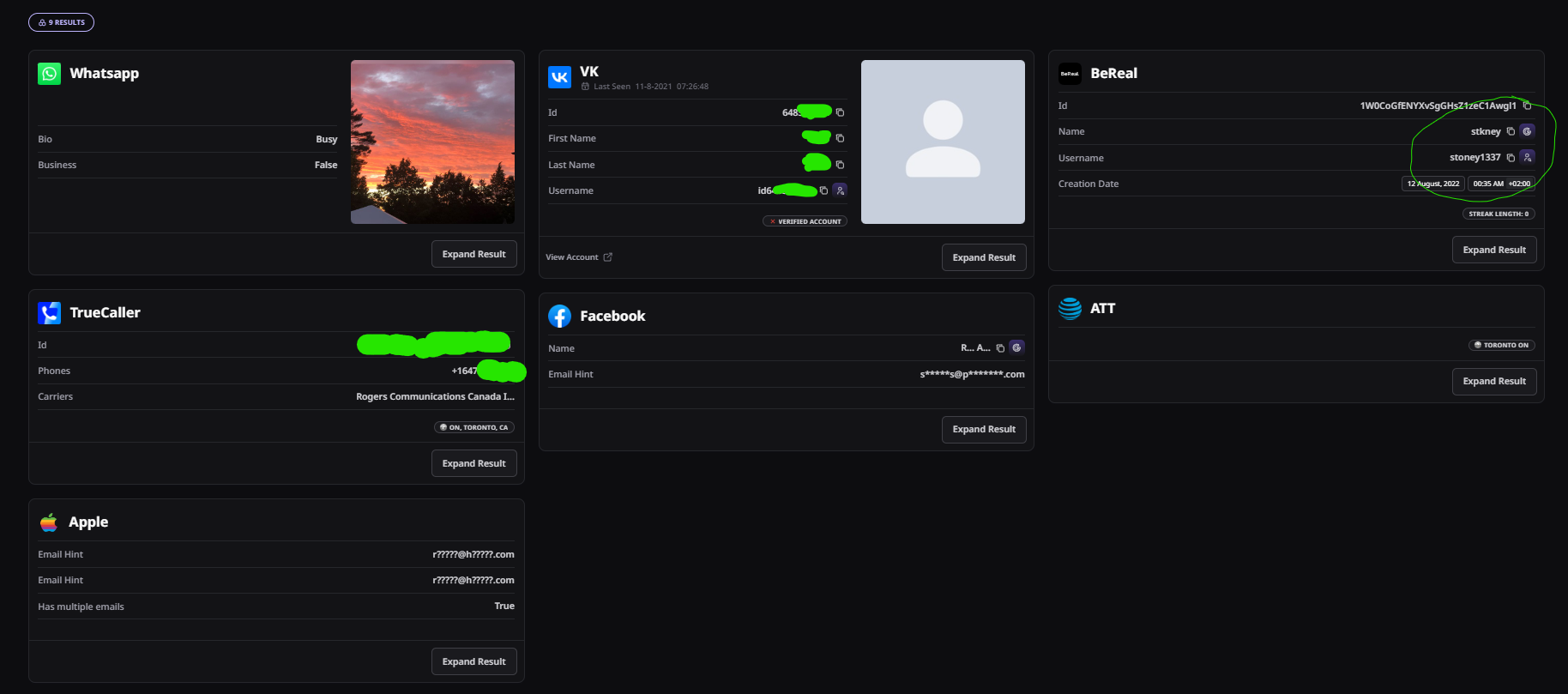
Task: Click the VK logo icon
Action: click(x=559, y=77)
